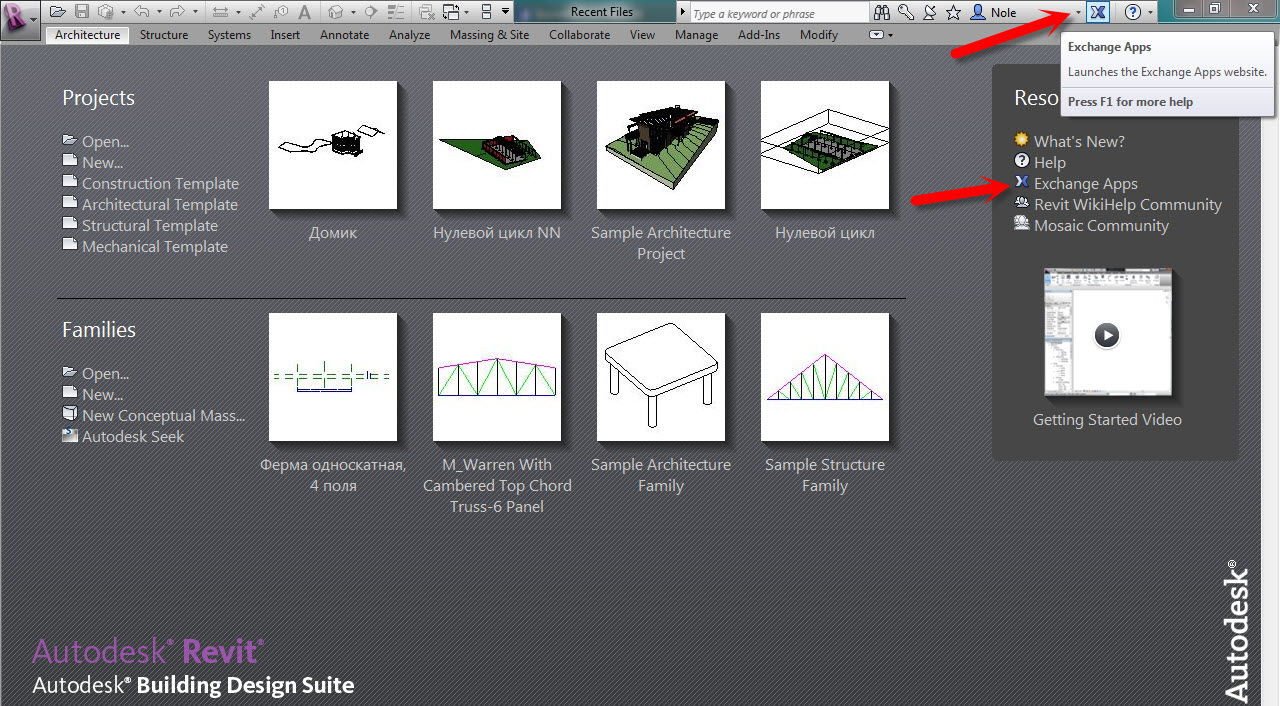Expand the Redo history dropdown arrow
1280x706 pixels.
click(x=195, y=12)
